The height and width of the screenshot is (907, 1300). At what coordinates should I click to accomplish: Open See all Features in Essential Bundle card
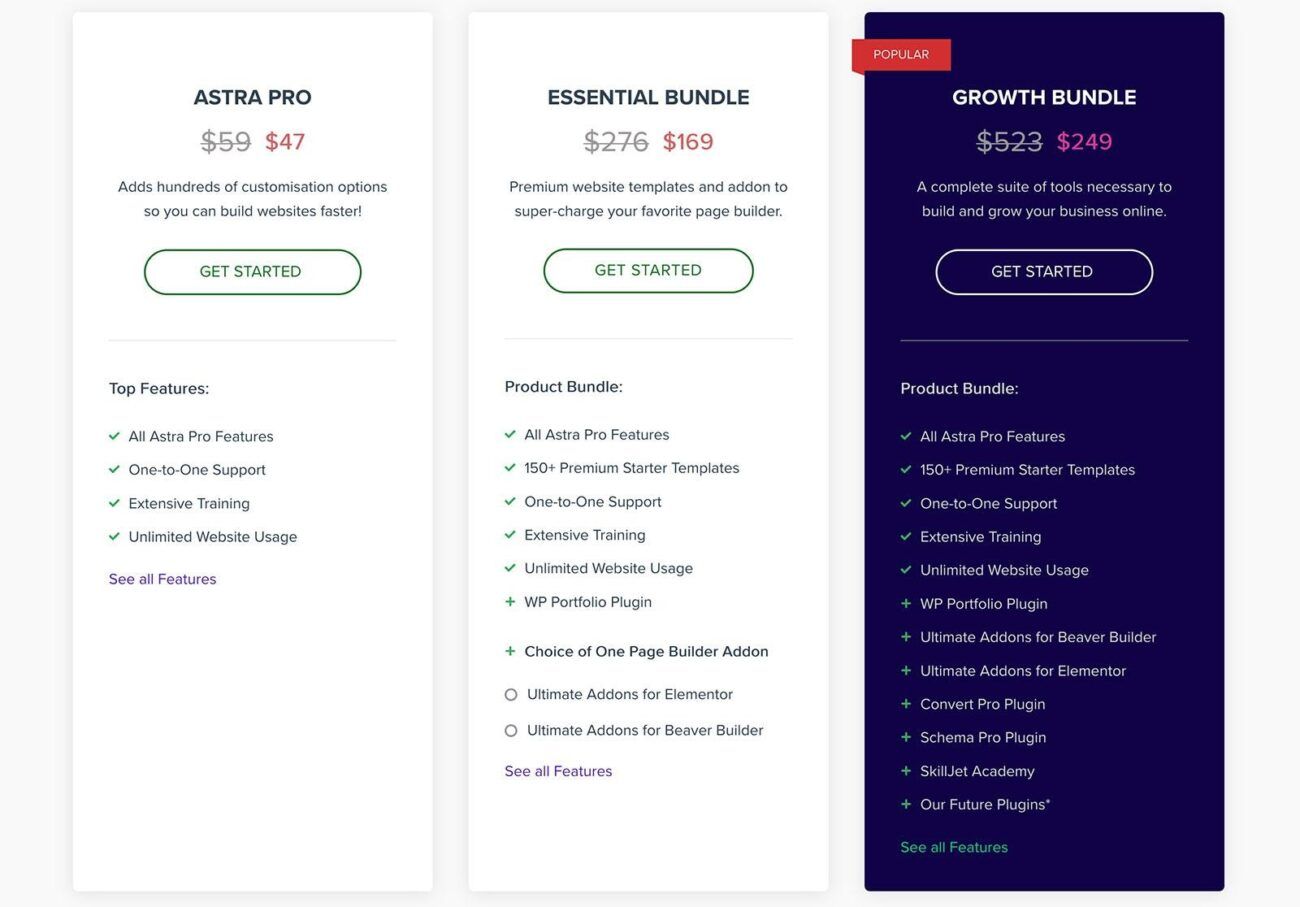pos(558,771)
